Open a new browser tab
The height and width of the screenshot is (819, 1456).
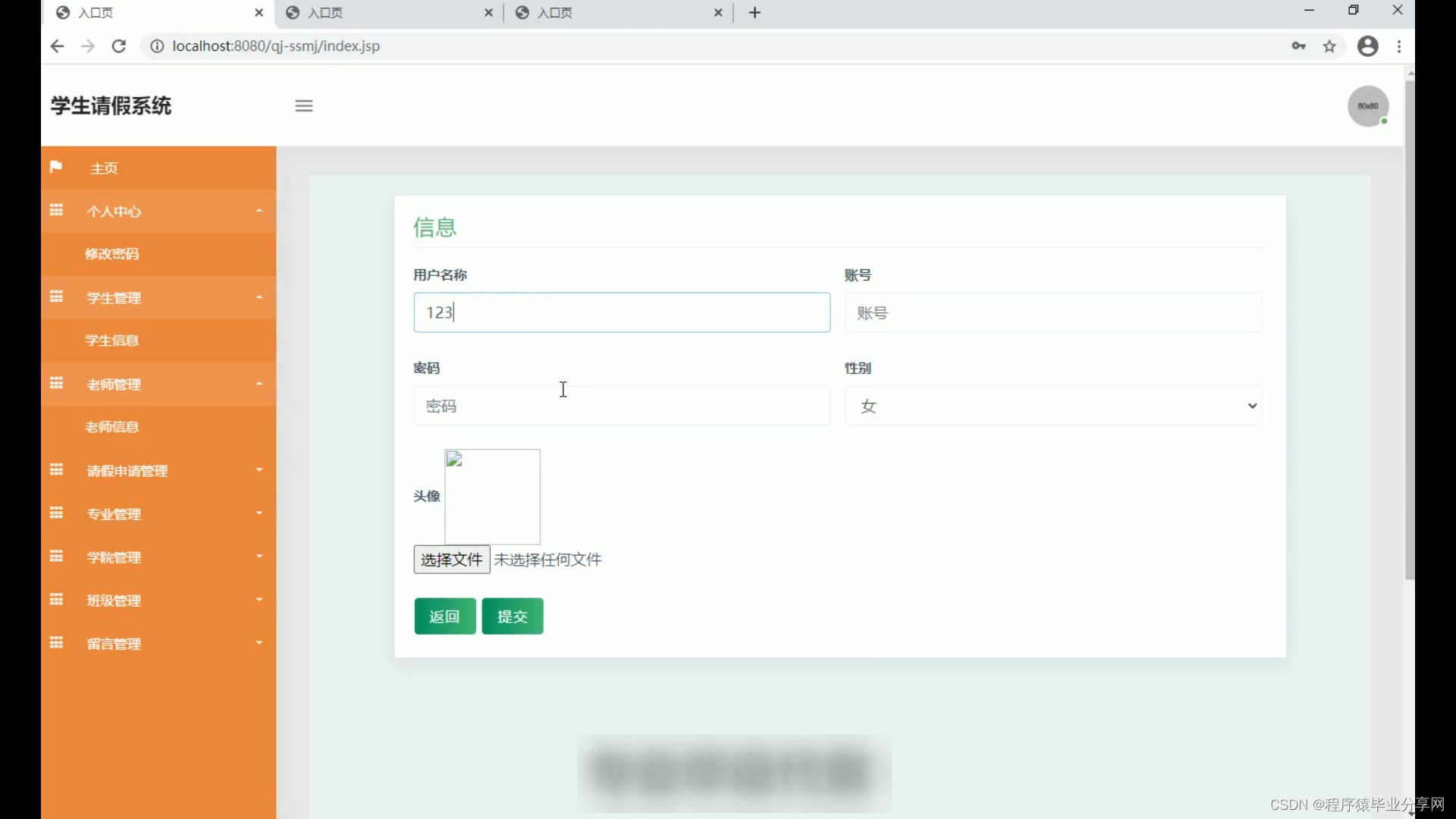click(755, 13)
